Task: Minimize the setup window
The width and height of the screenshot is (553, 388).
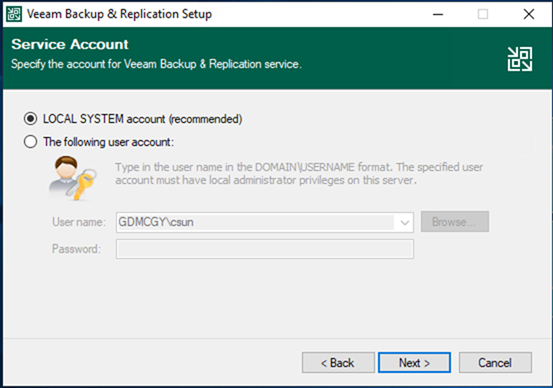Action: pos(438,14)
